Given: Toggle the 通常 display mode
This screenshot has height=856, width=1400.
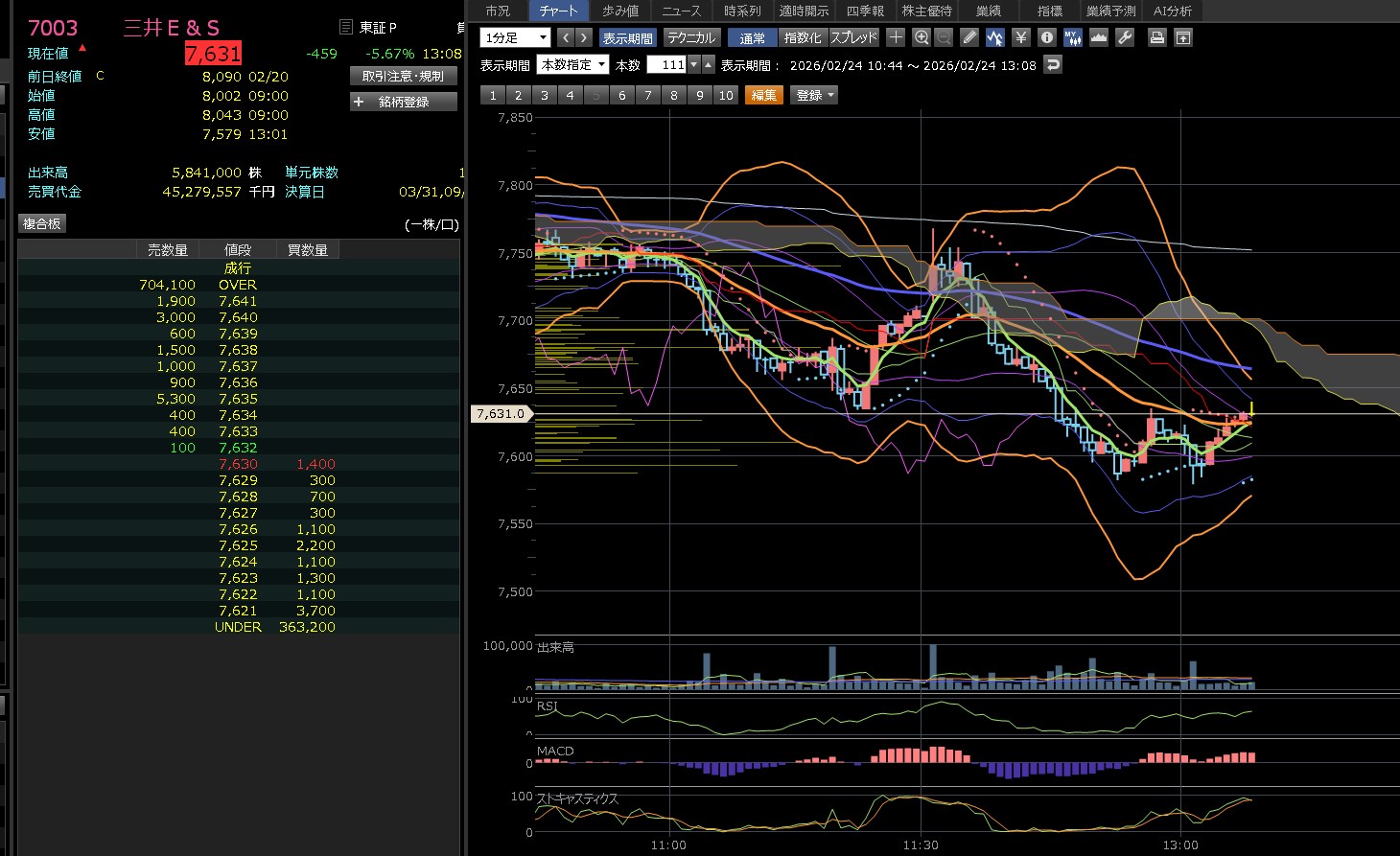Looking at the screenshot, I should tap(753, 37).
